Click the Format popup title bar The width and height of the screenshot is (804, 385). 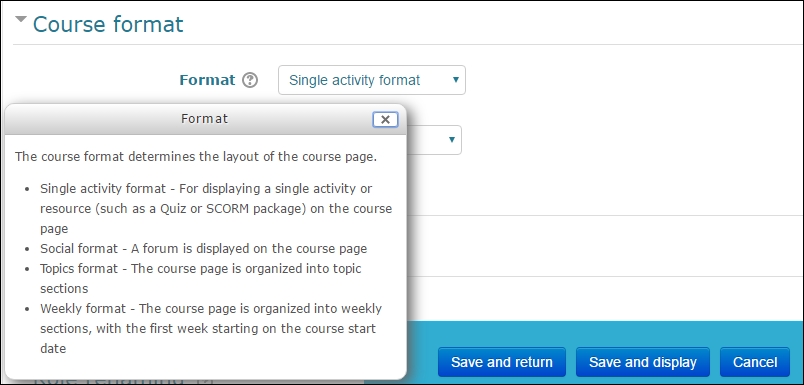coord(205,119)
